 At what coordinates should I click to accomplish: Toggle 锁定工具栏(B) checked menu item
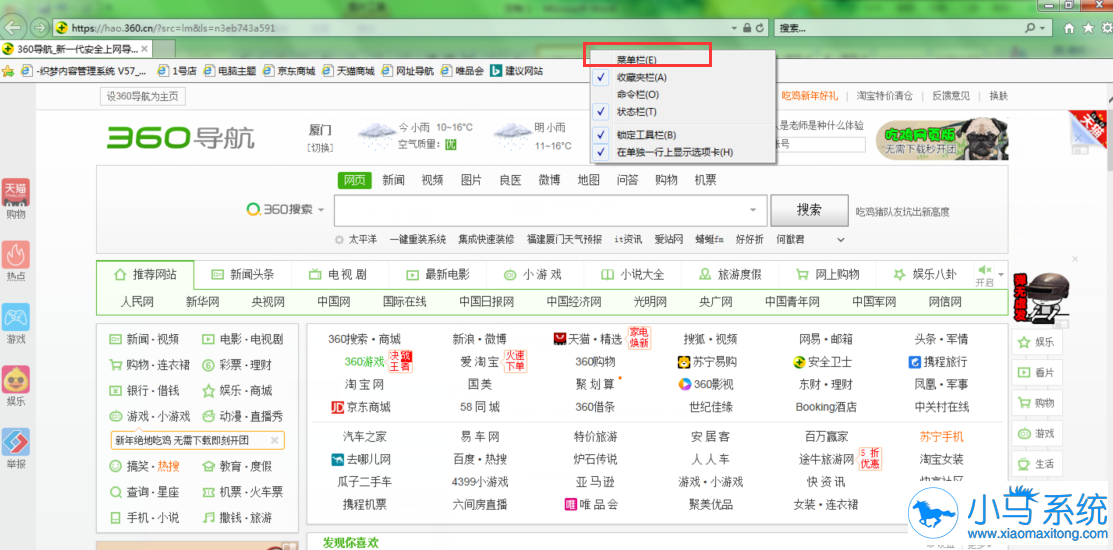click(682, 135)
